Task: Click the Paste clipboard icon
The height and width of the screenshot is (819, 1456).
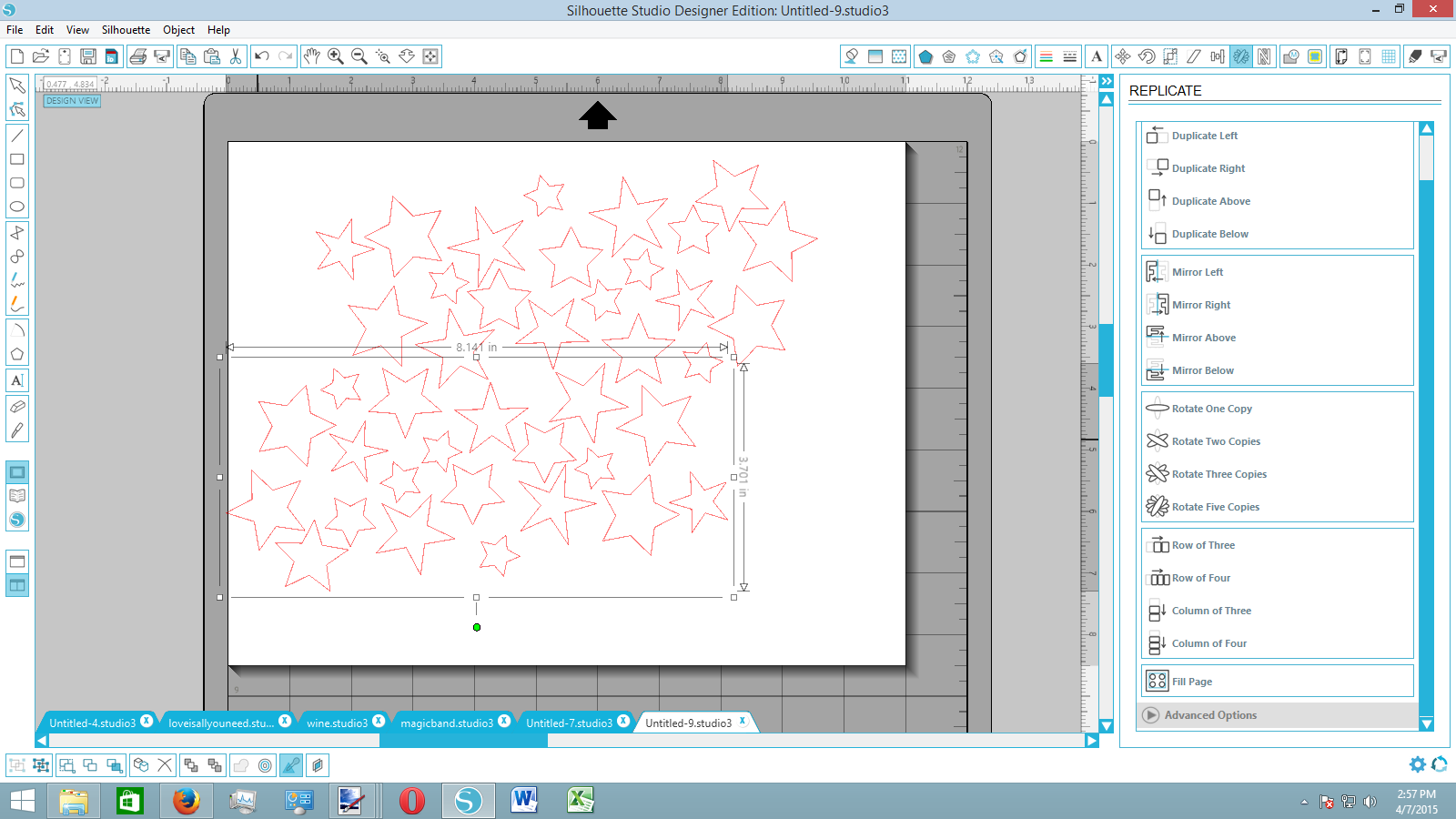Action: [x=212, y=56]
